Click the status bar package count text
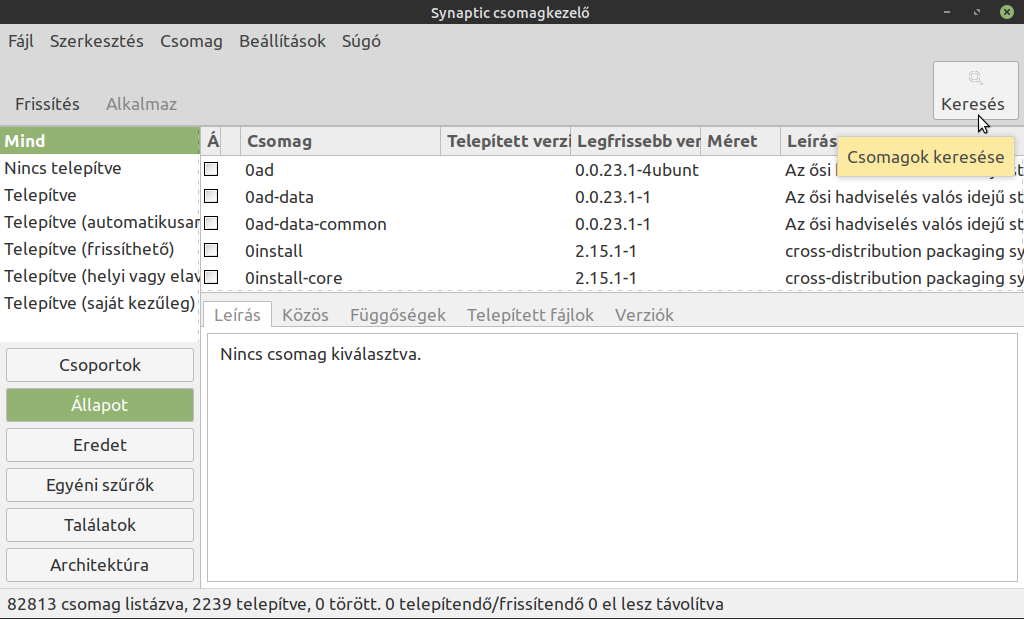 coord(365,604)
